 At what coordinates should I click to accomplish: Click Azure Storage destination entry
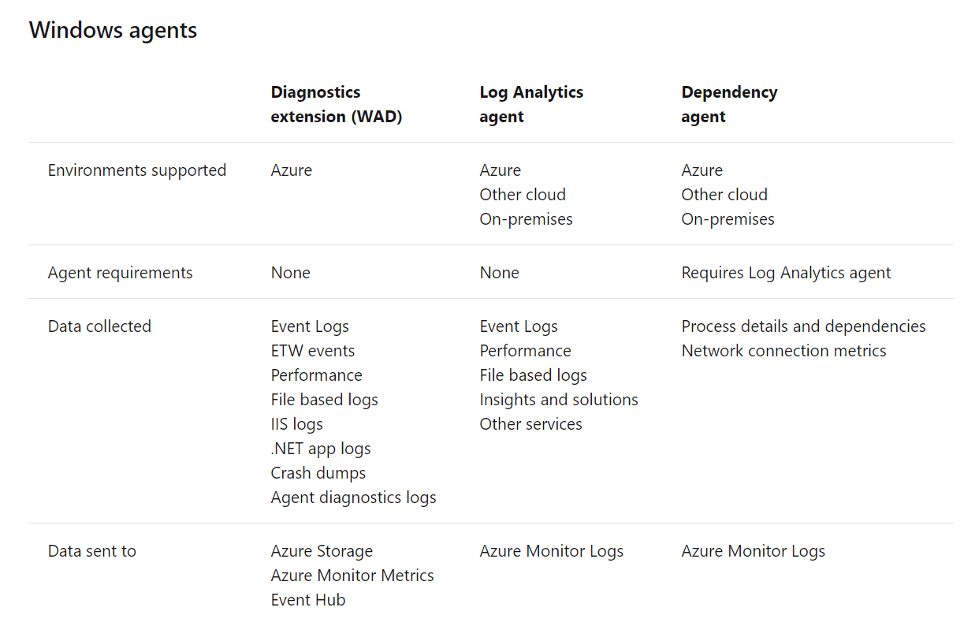321,551
